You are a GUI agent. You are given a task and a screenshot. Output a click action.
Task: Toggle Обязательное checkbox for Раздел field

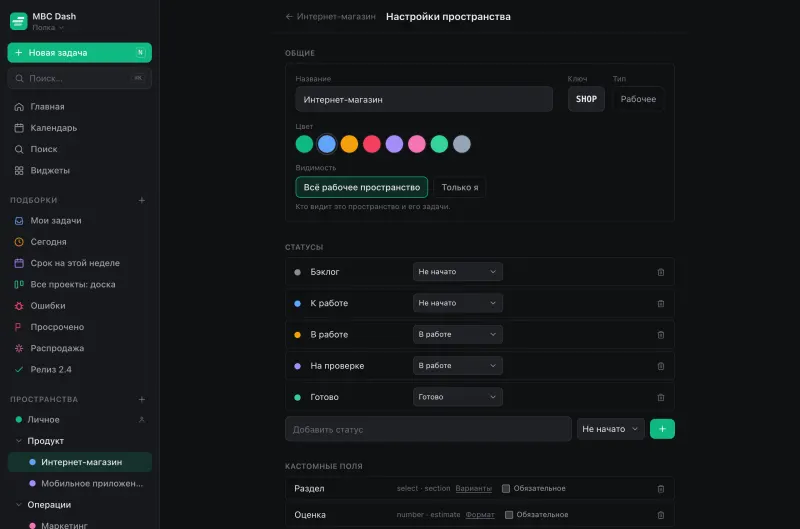coord(506,489)
